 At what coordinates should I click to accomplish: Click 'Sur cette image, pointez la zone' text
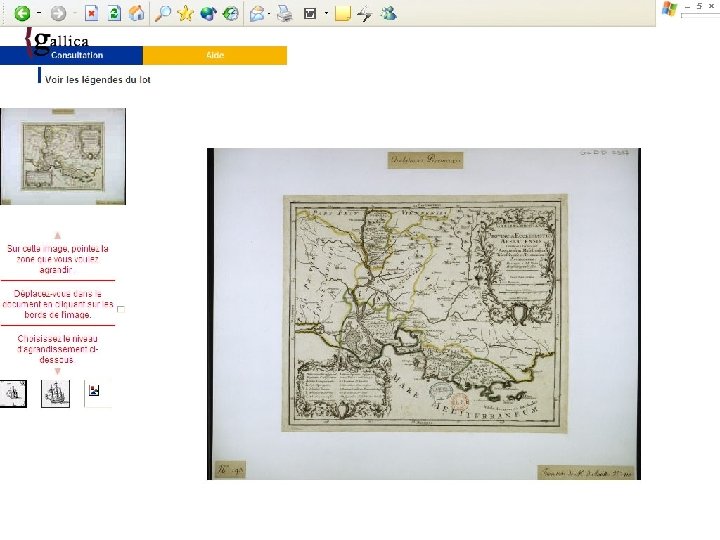[x=58, y=259]
